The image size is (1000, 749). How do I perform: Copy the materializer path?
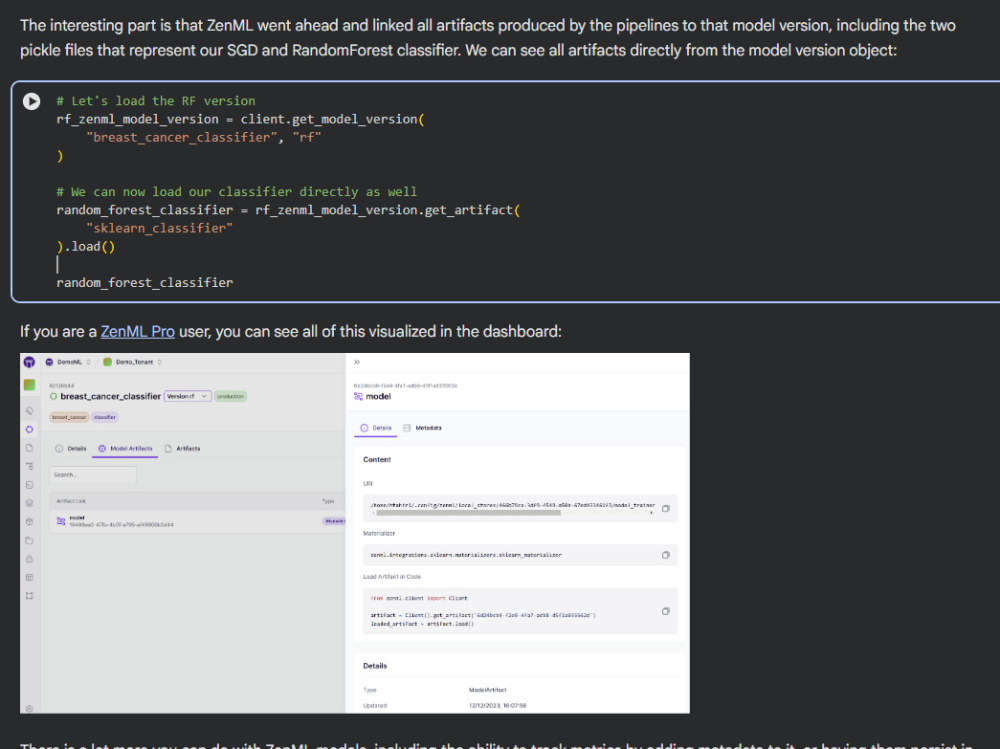tap(666, 555)
